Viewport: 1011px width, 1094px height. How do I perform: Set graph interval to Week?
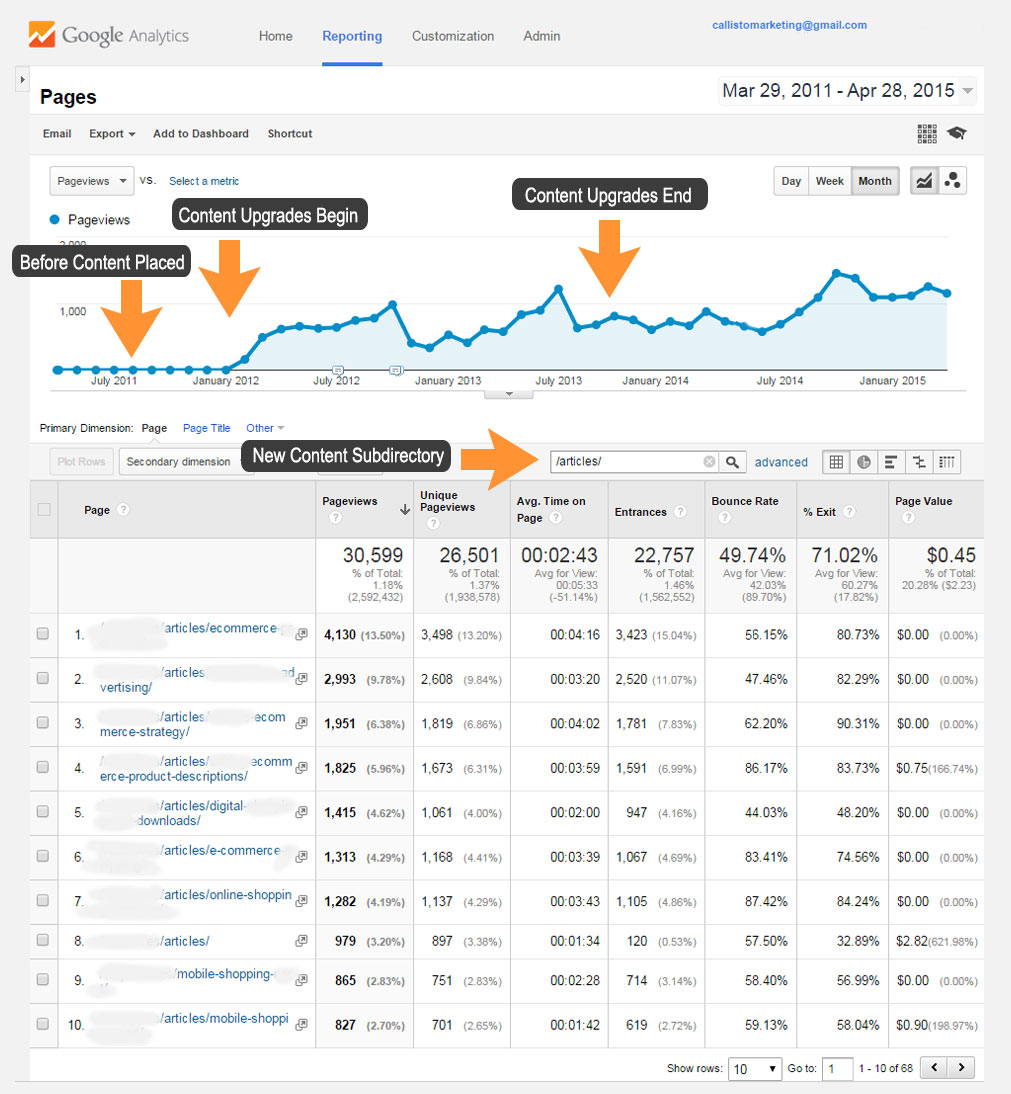click(829, 181)
